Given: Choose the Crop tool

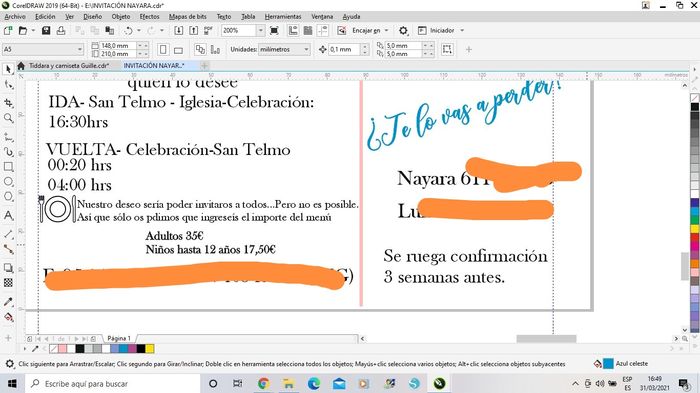Looking at the screenshot, I should tap(8, 103).
